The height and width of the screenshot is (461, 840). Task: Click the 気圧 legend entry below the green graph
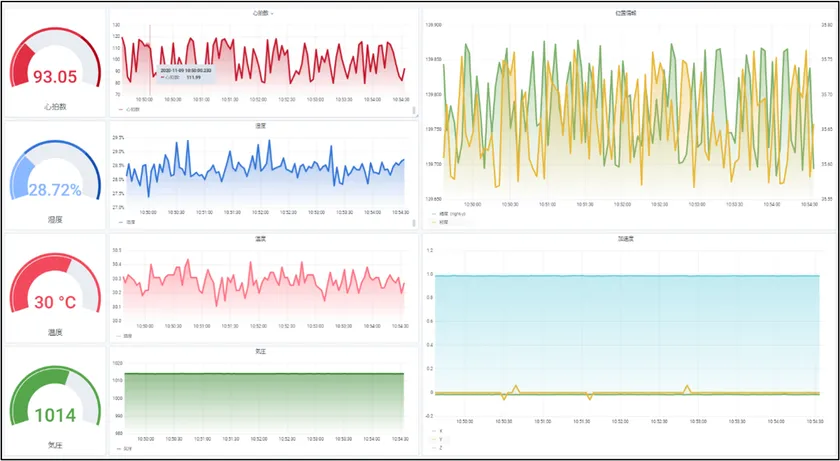click(x=125, y=448)
